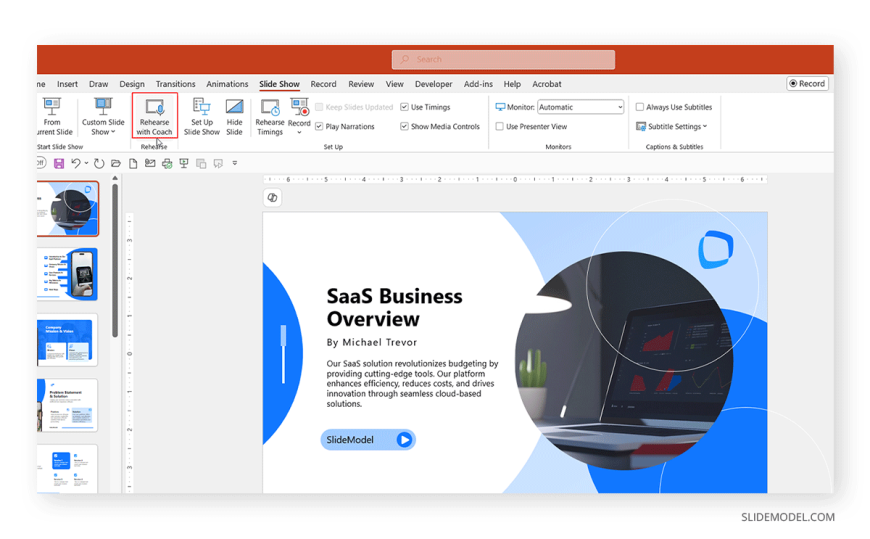Click the Email envelope icon
870x539 pixels.
point(150,163)
